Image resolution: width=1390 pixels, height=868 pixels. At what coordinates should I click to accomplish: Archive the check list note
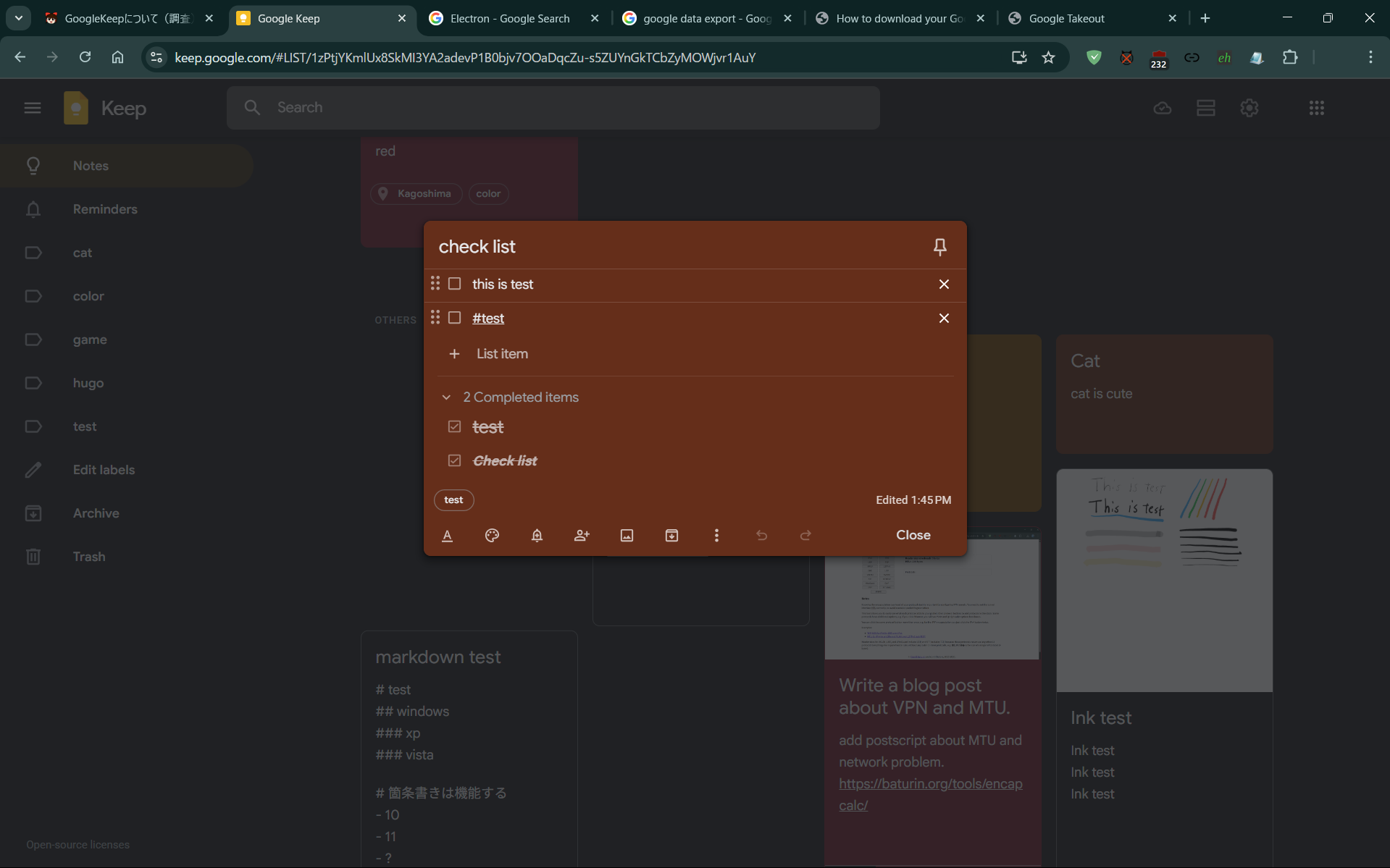pos(671,535)
